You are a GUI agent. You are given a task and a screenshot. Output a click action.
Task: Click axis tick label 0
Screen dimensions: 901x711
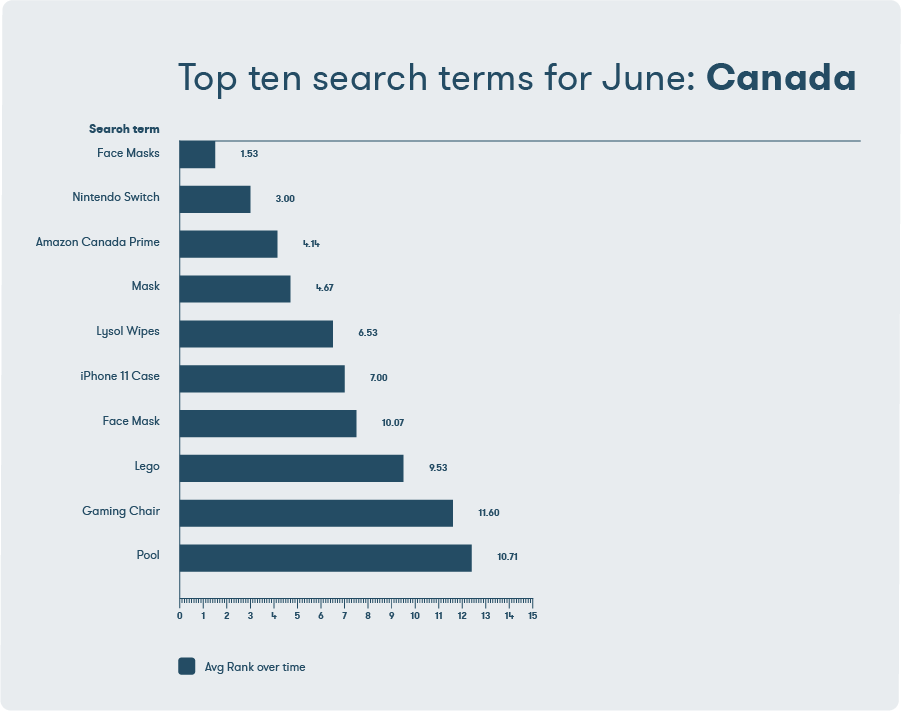pyautogui.click(x=180, y=616)
